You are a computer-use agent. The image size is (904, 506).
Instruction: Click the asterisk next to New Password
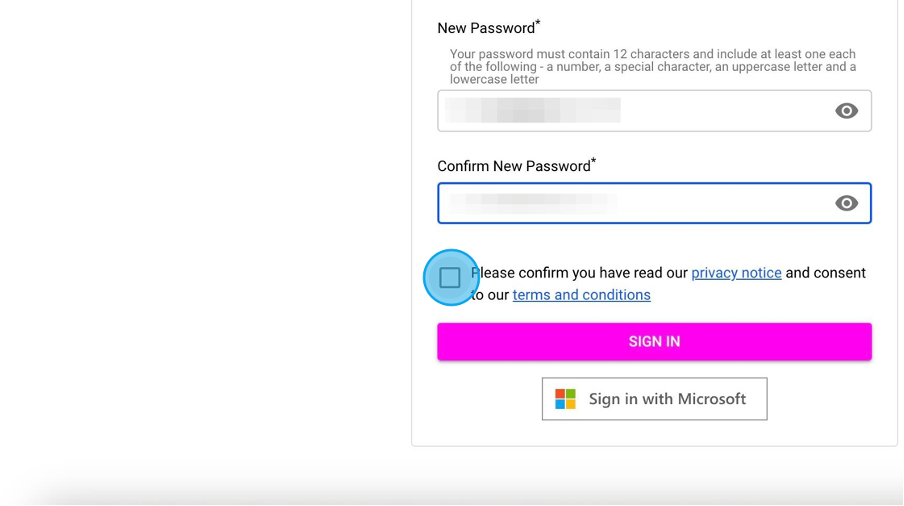coord(538,23)
